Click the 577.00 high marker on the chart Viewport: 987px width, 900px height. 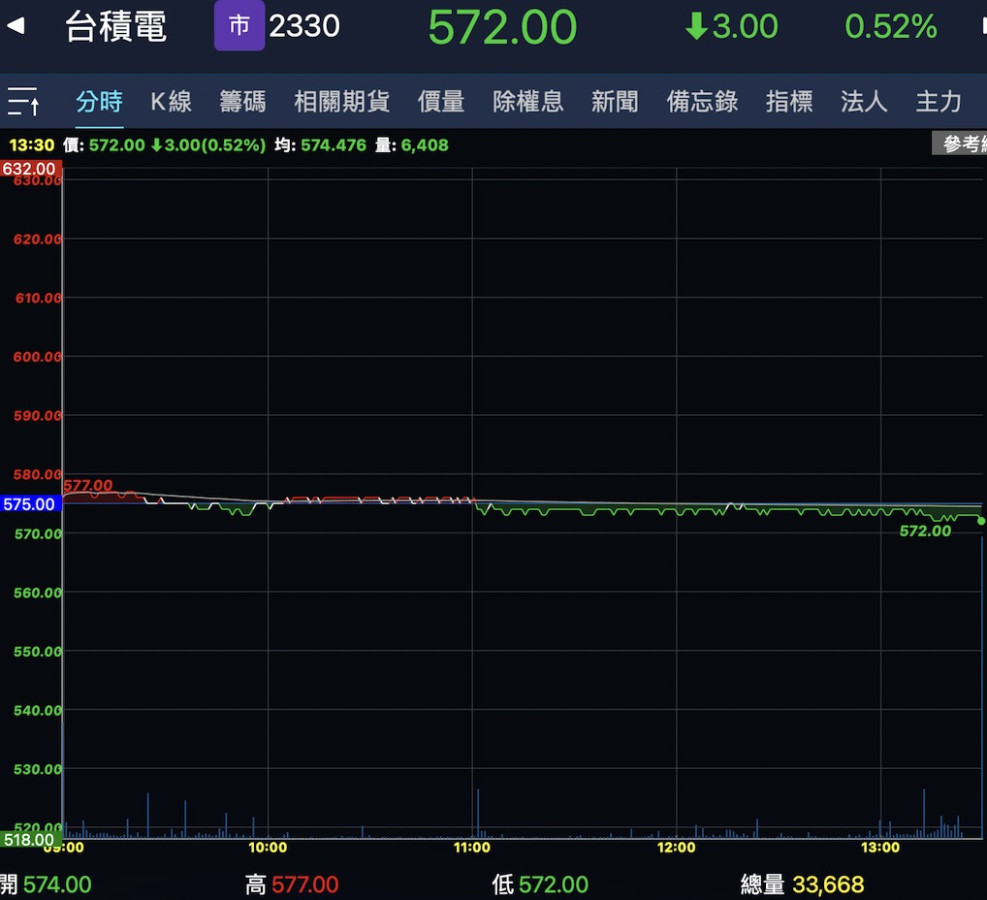[88, 485]
